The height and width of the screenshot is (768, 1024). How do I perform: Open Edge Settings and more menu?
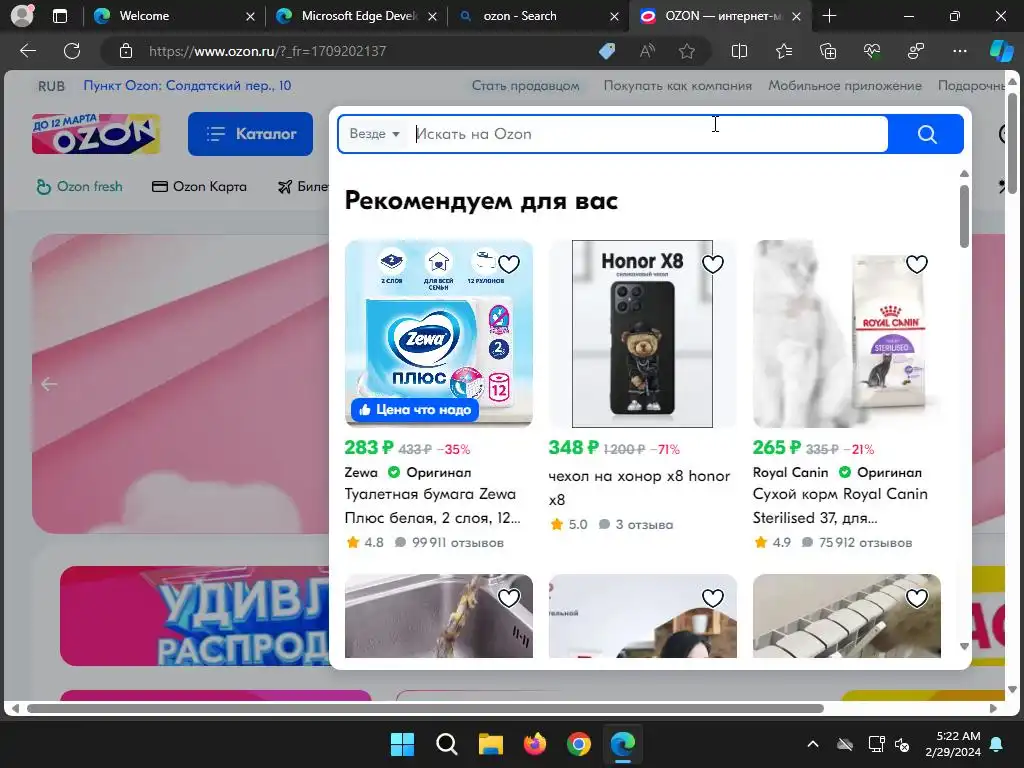[959, 51]
